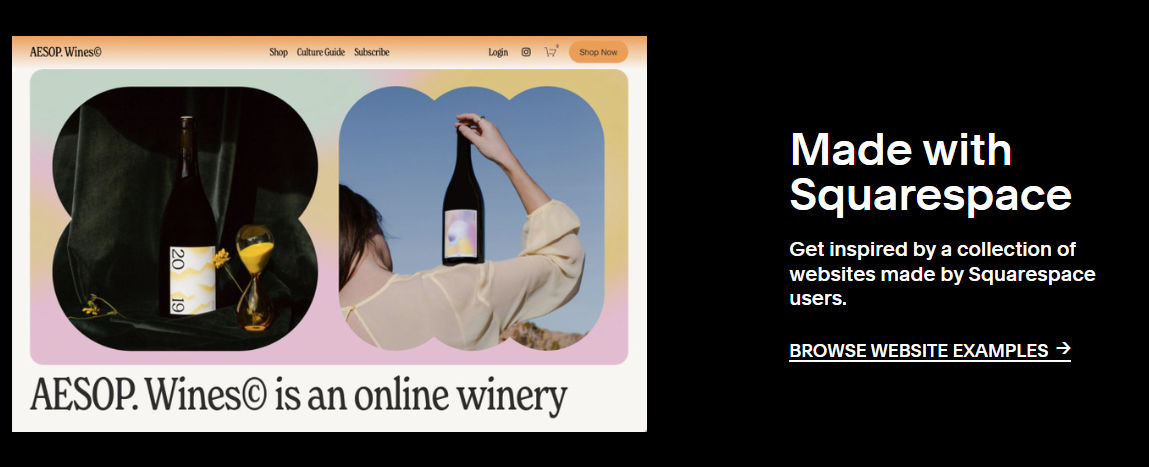Click the cart item count badge

557,46
